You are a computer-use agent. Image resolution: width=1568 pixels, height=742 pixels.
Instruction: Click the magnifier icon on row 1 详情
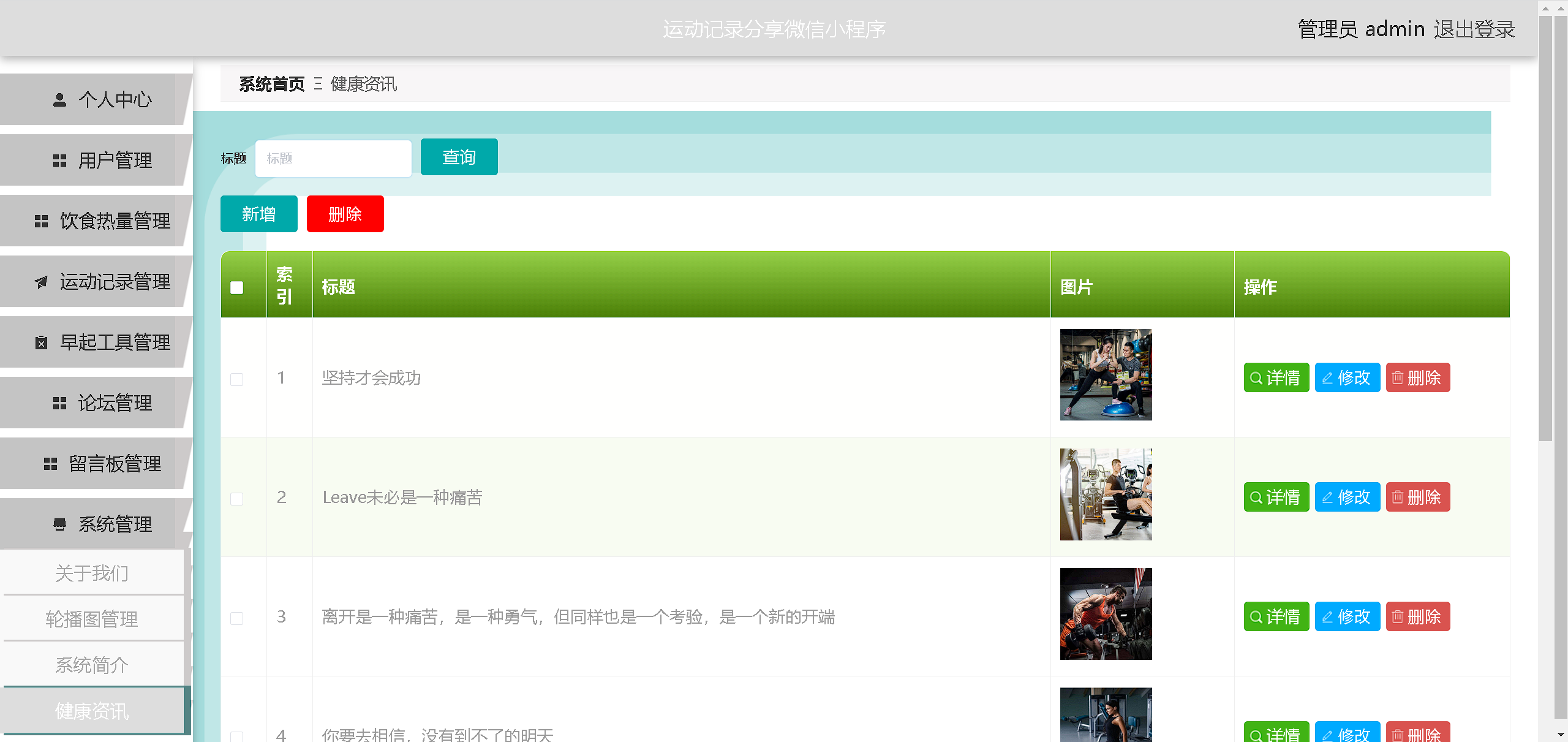pyautogui.click(x=1256, y=378)
